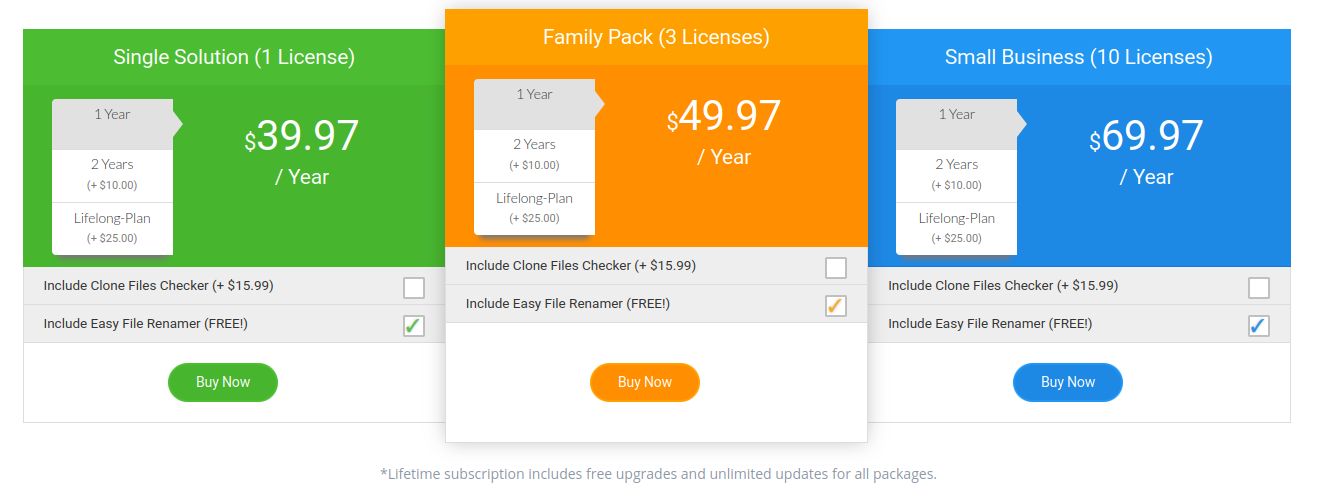This screenshot has height=496, width=1321.
Task: Tick Clone Files Checker in Family Pack
Action: [836, 268]
